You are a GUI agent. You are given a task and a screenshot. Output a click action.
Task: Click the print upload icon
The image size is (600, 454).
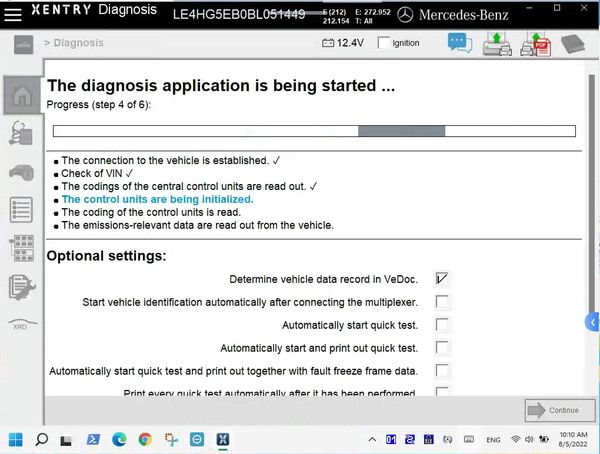pos(497,44)
